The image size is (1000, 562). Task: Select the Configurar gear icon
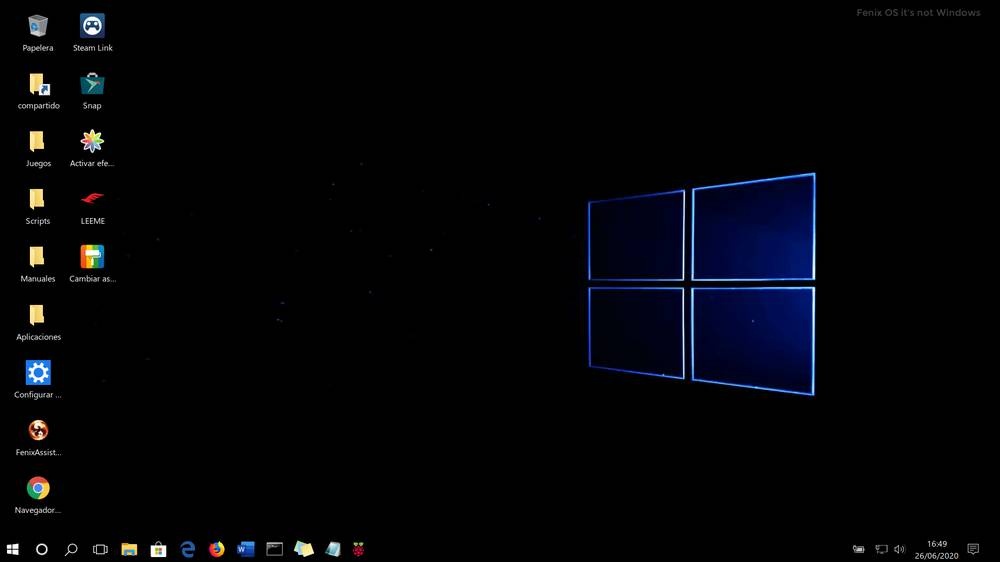38,373
